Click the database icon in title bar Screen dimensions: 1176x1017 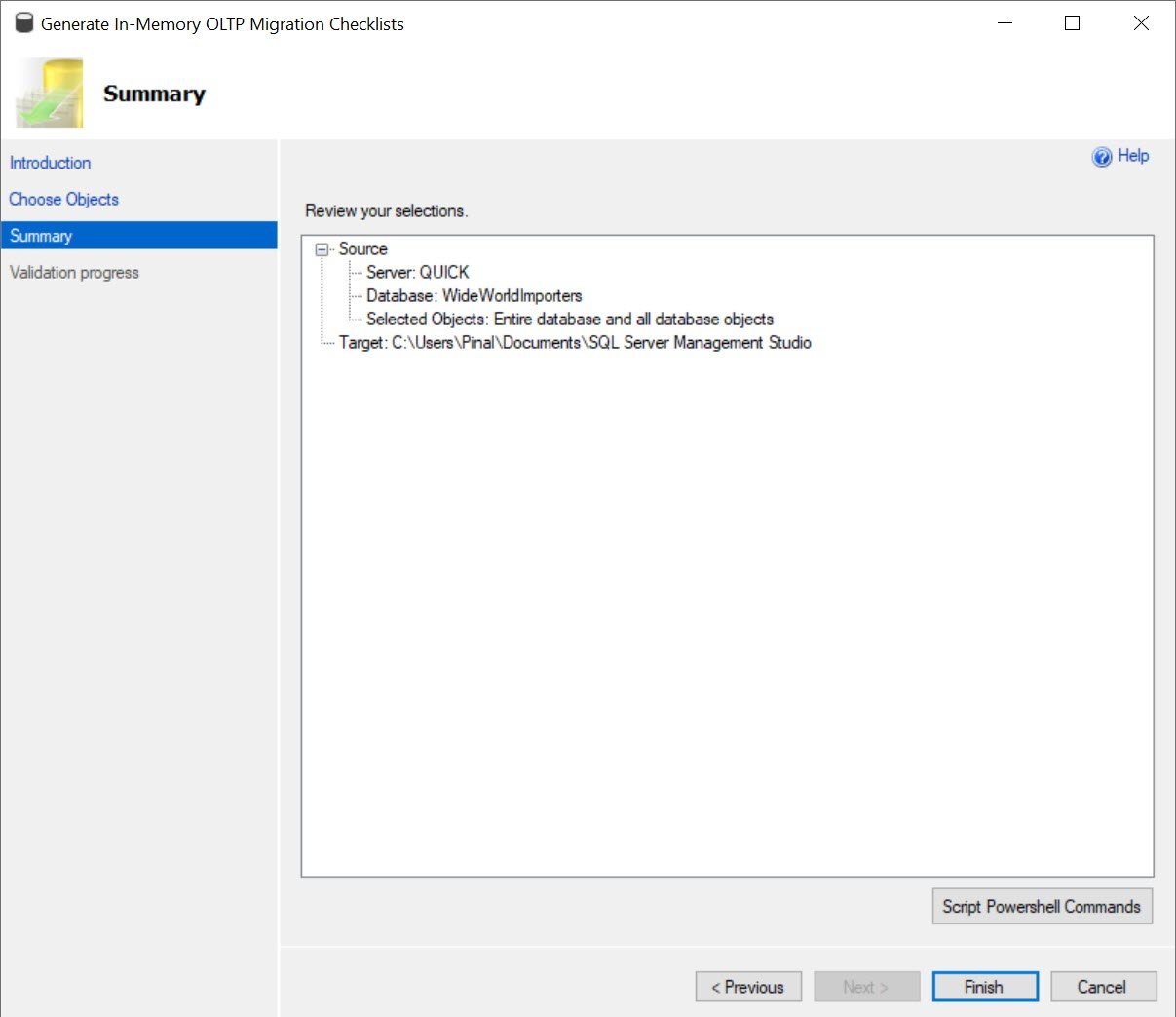point(24,23)
